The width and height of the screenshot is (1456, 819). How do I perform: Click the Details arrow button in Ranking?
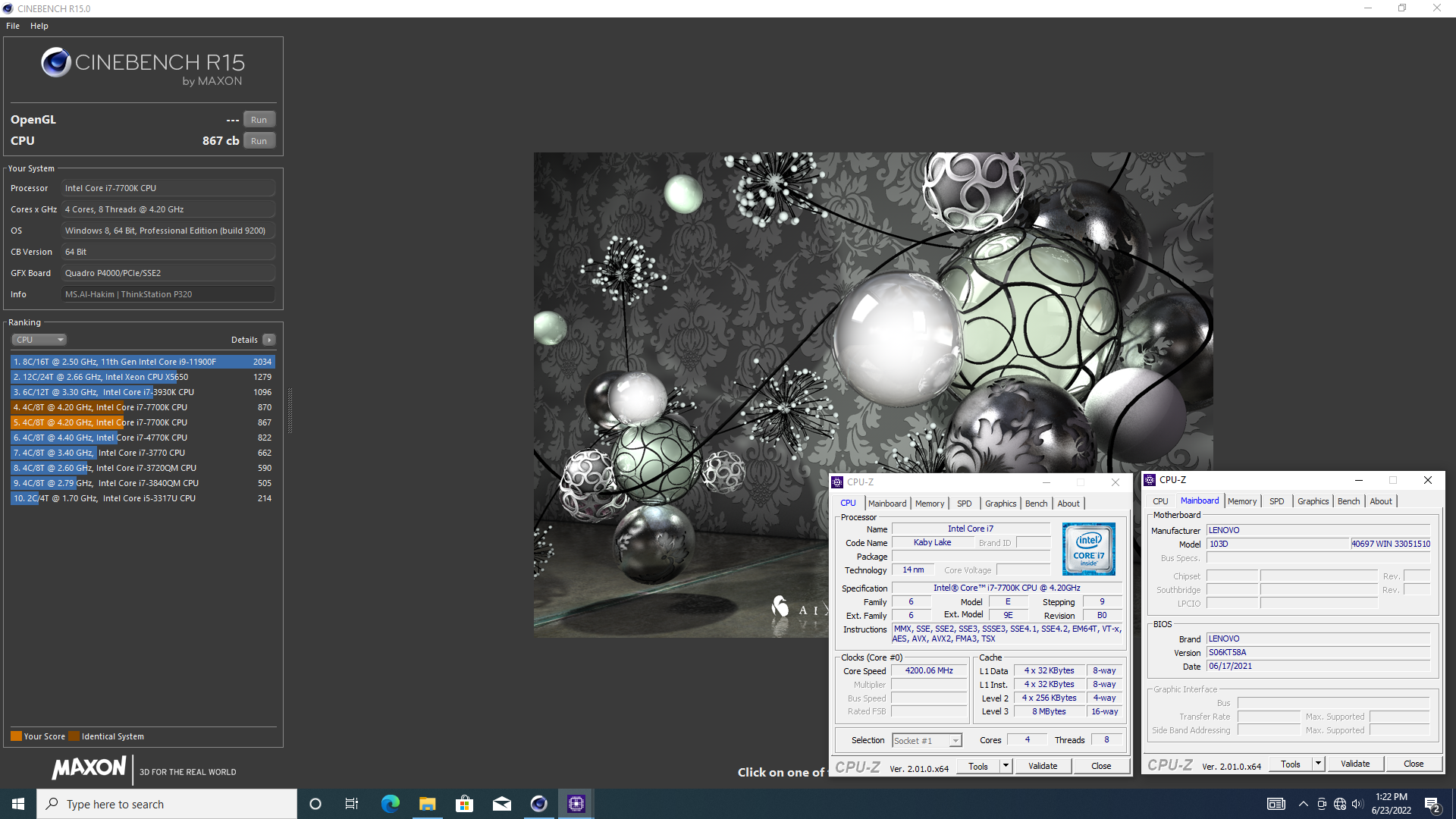click(x=269, y=340)
